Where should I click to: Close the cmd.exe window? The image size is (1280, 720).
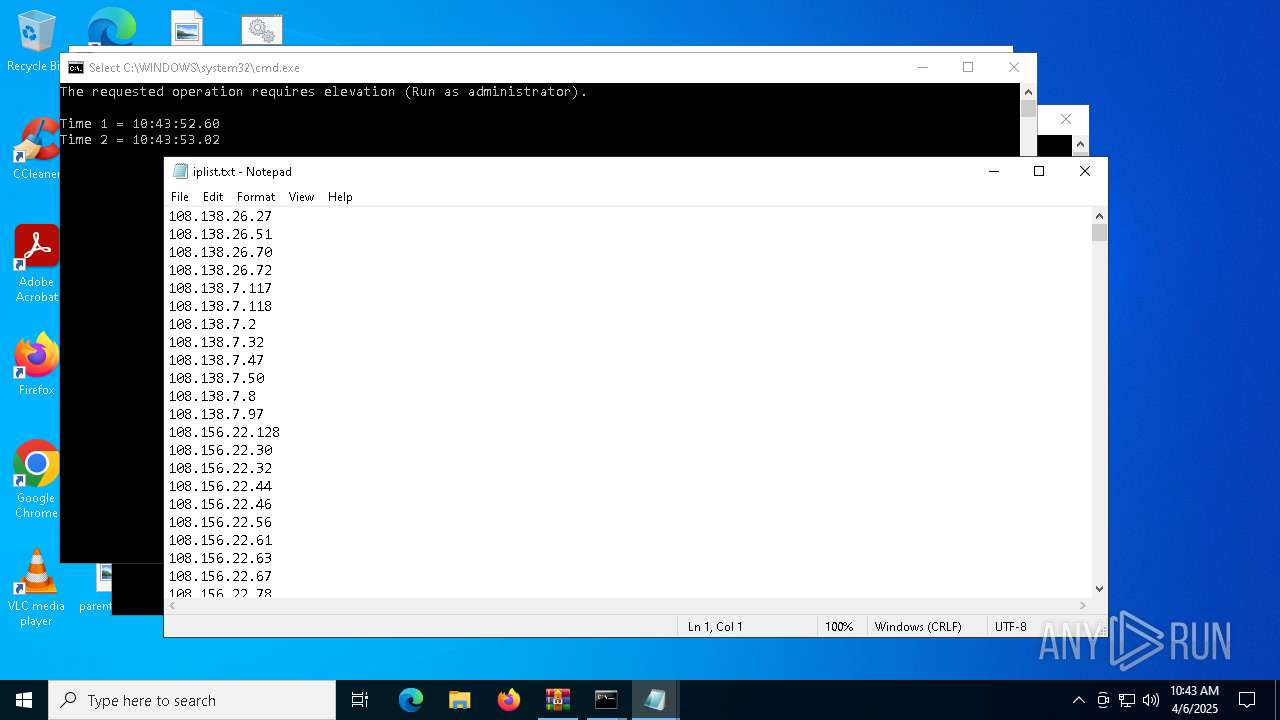1014,67
